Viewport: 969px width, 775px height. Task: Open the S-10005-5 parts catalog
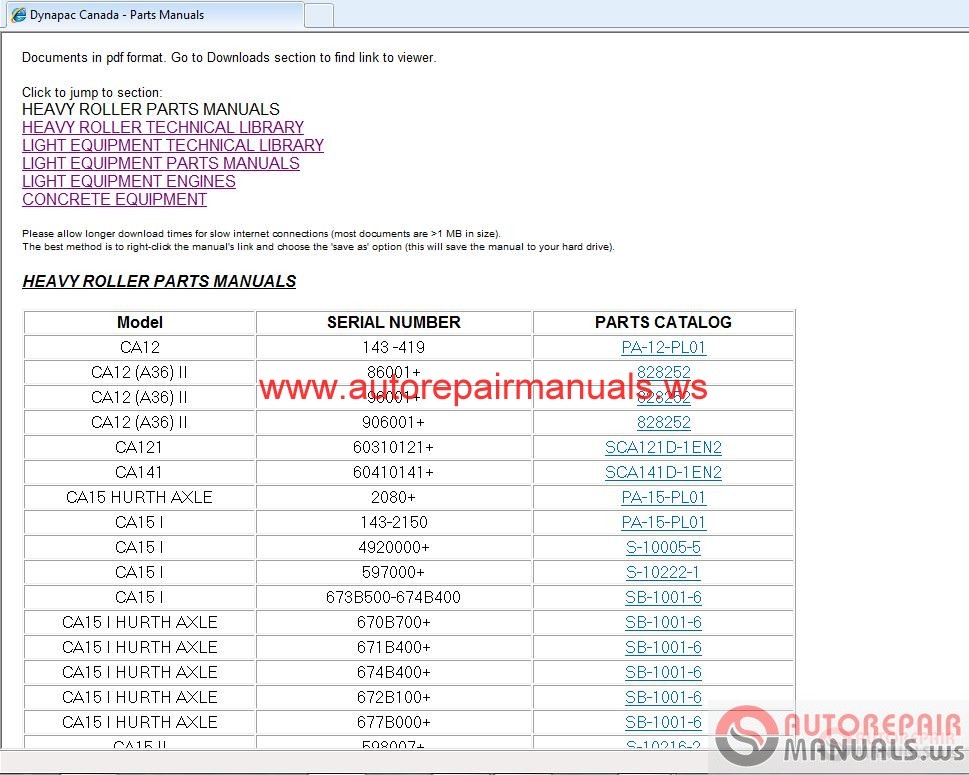click(x=663, y=548)
